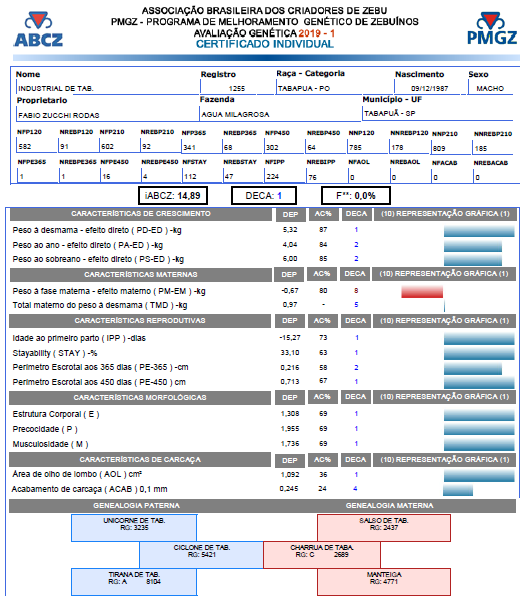The image size is (520, 596).
Task: Click the CICLONE DE TAB. ancestor box
Action: [201, 555]
